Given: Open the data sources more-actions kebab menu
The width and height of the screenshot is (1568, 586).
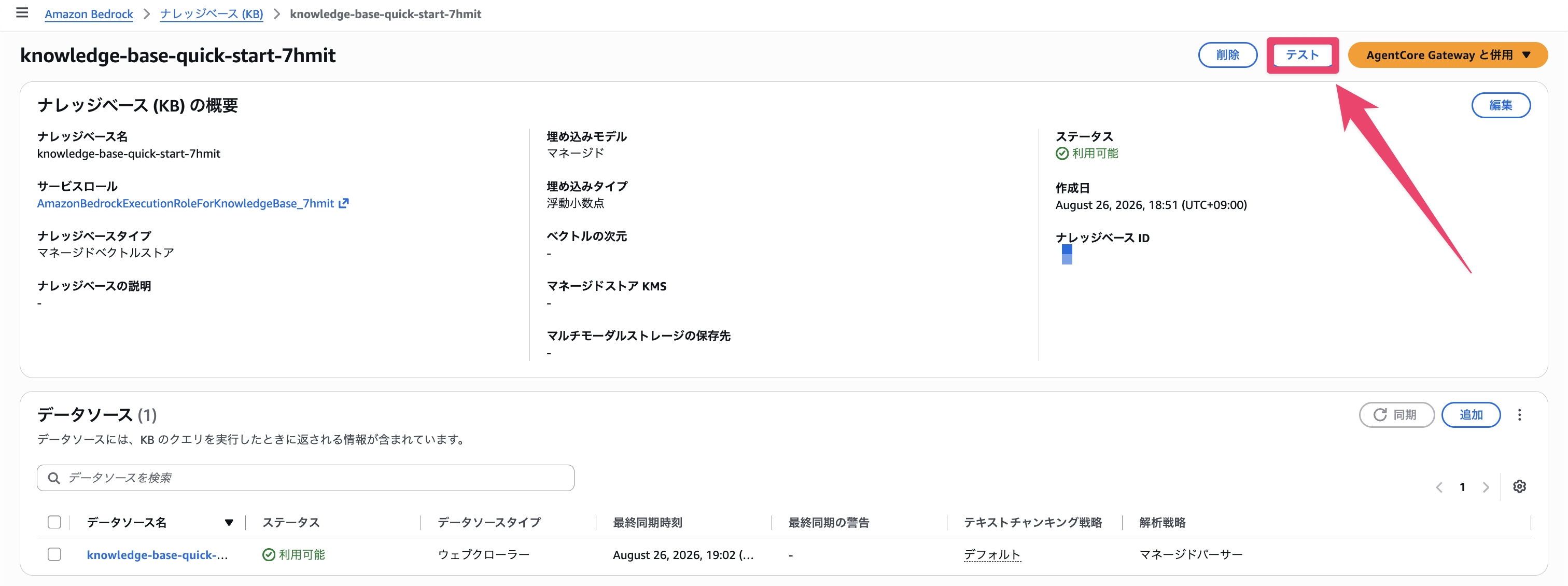Looking at the screenshot, I should coord(1519,414).
